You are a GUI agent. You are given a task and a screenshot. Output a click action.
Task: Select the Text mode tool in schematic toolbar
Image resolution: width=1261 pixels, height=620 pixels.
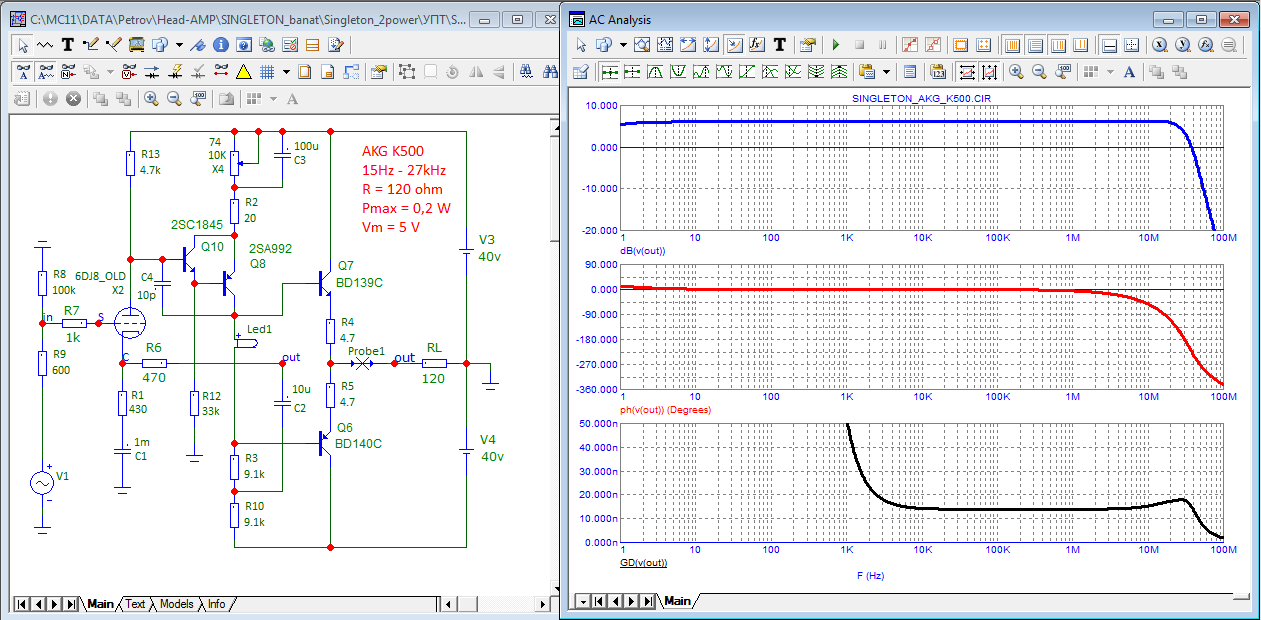click(x=68, y=45)
